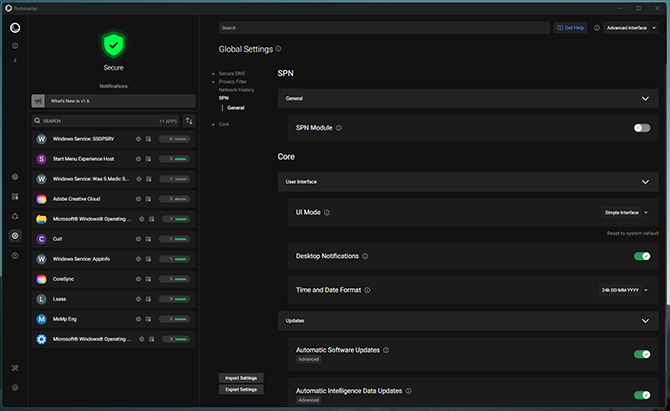
Task: Open the tools icon near the sidebar bottom
Action: (x=15, y=368)
